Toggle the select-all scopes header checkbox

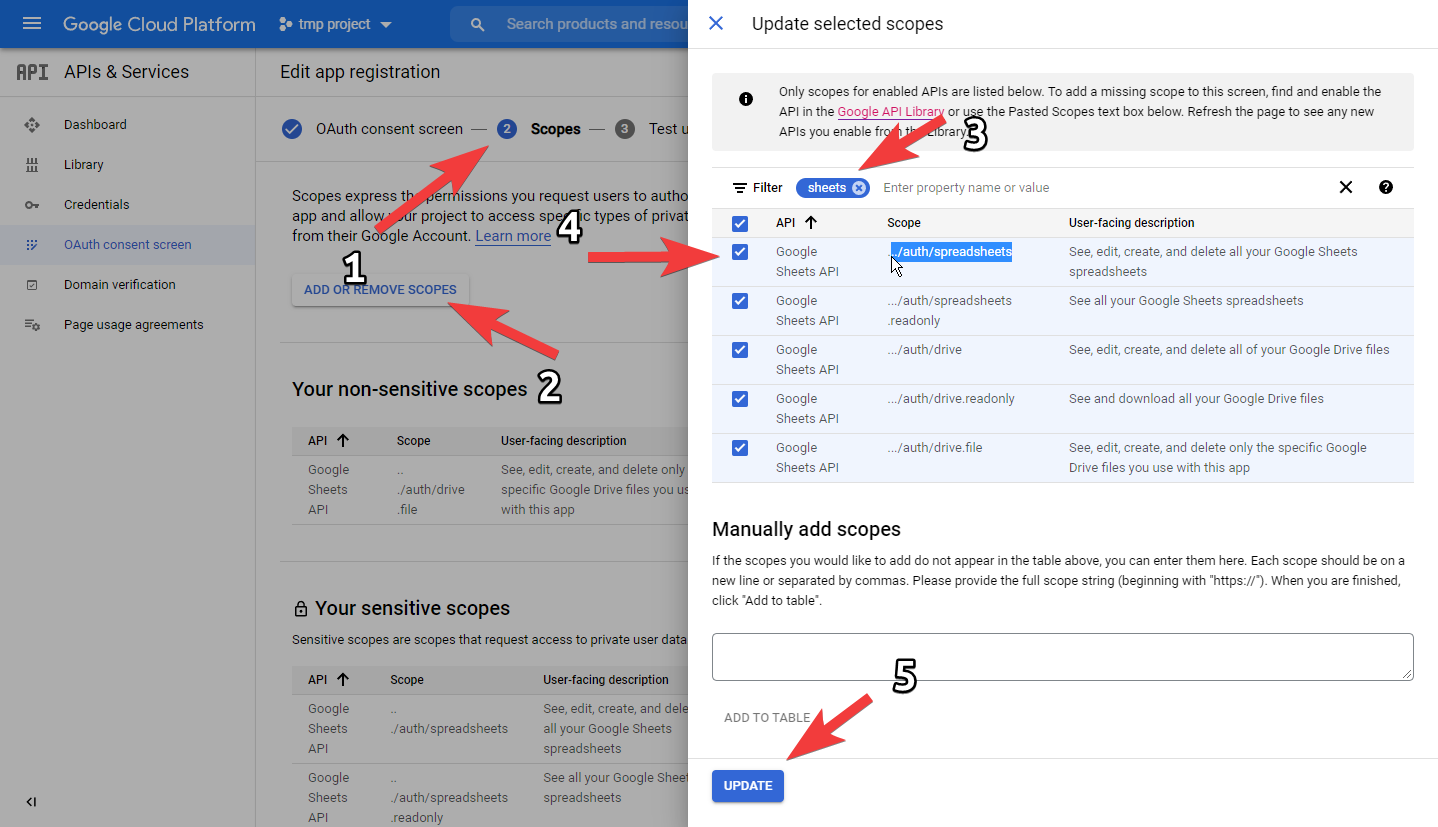740,223
